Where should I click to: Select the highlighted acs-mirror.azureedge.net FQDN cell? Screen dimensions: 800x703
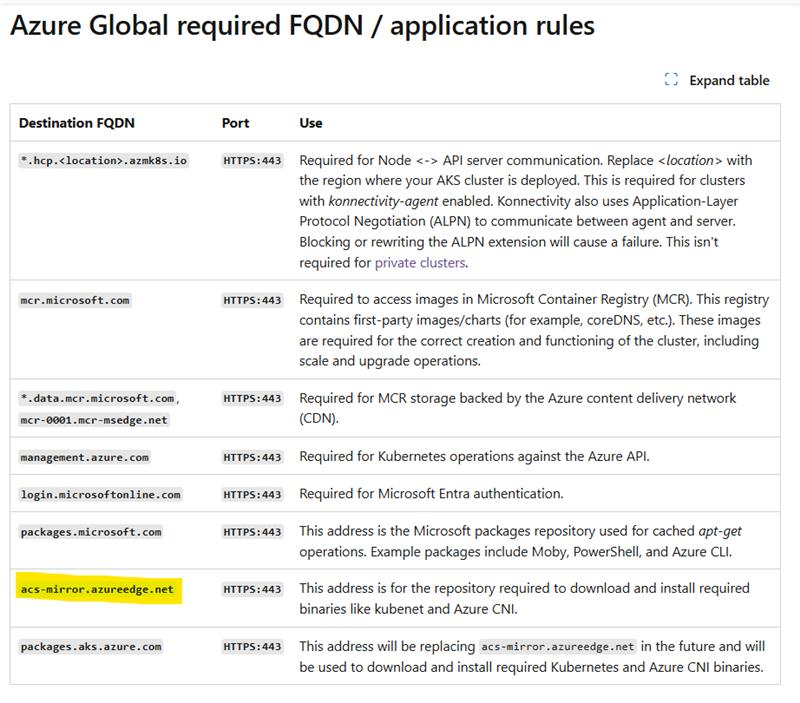click(97, 589)
